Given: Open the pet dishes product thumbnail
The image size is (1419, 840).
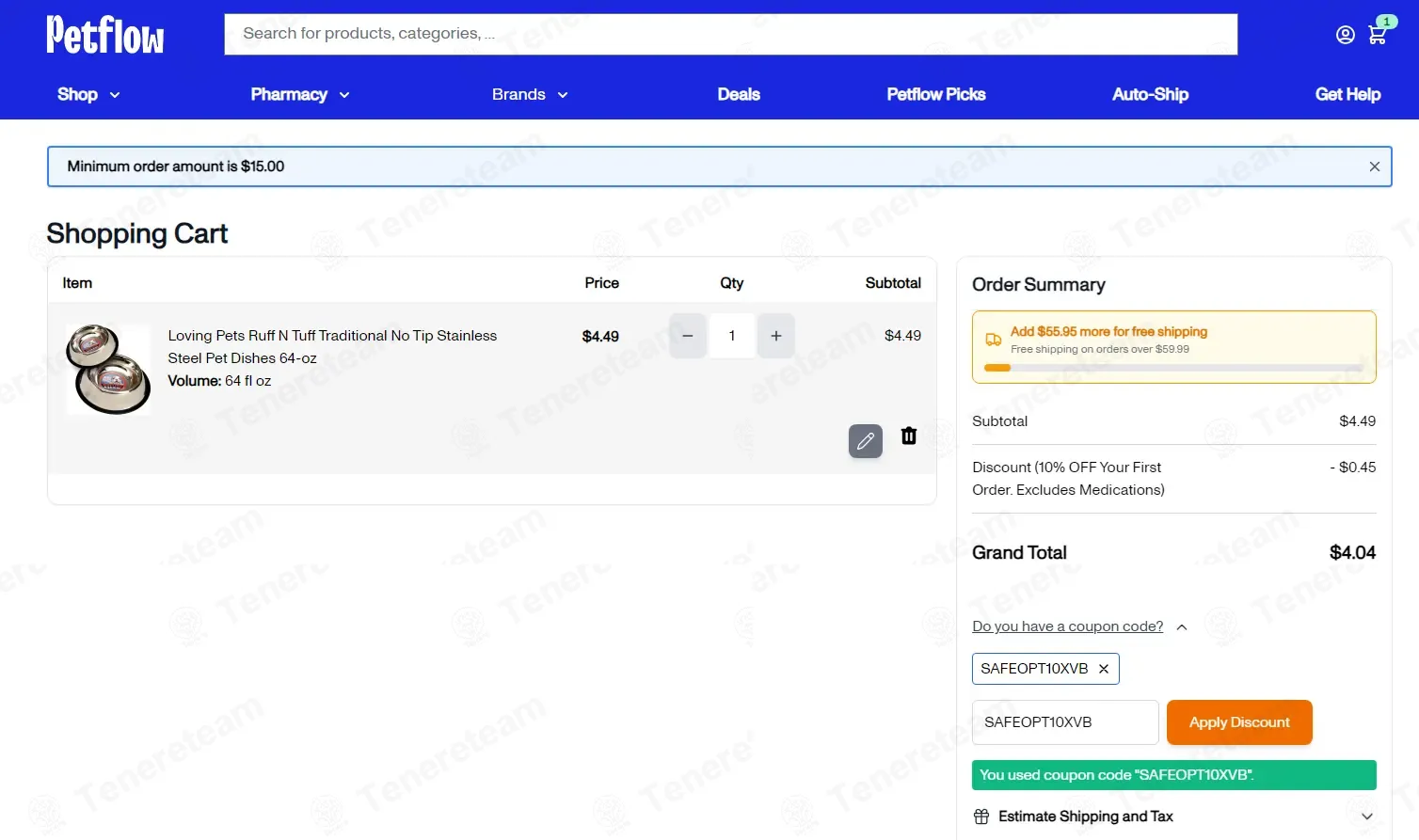Looking at the screenshot, I should (108, 370).
